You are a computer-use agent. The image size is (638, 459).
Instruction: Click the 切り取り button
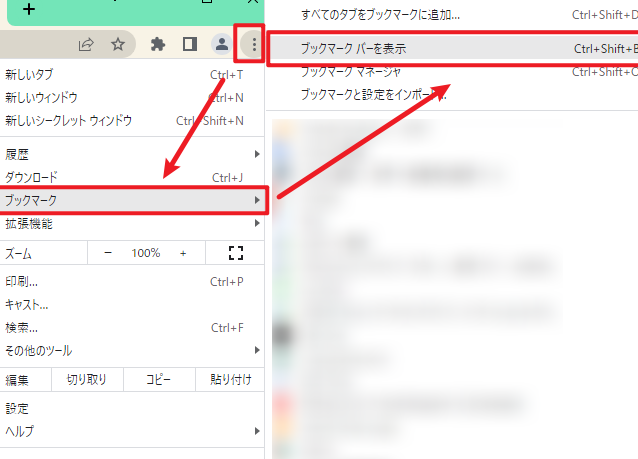pos(87,380)
